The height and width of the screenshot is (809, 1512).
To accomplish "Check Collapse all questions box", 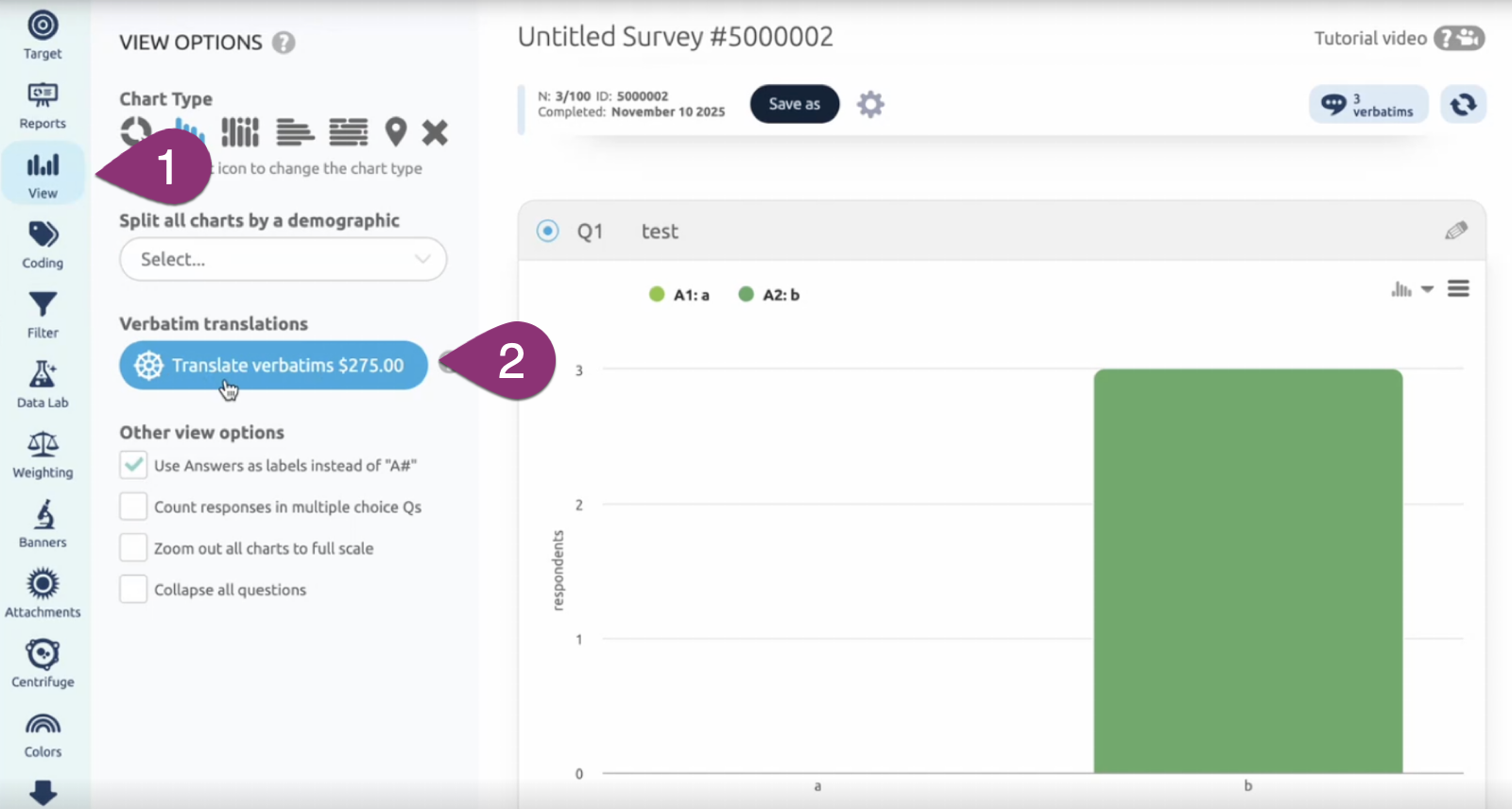I will pos(133,590).
